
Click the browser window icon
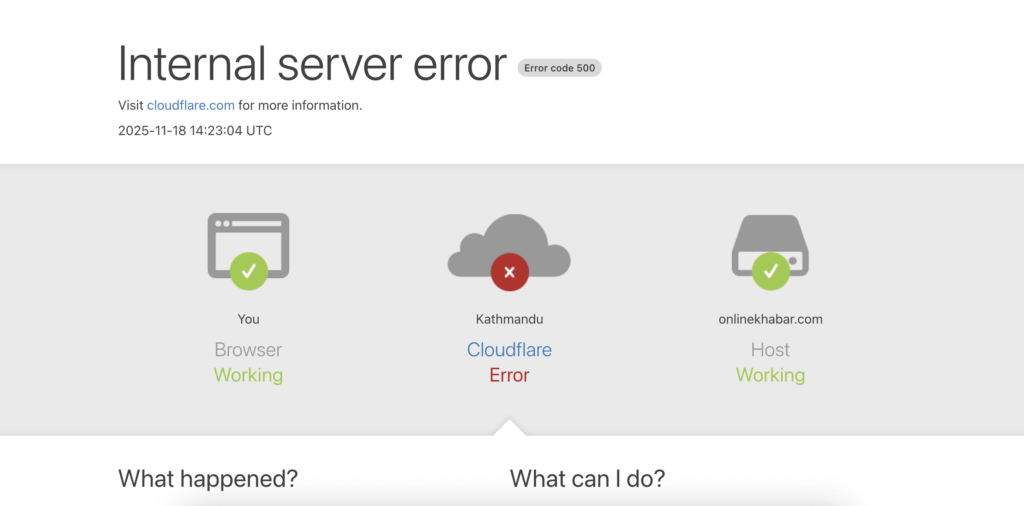[x=248, y=245]
